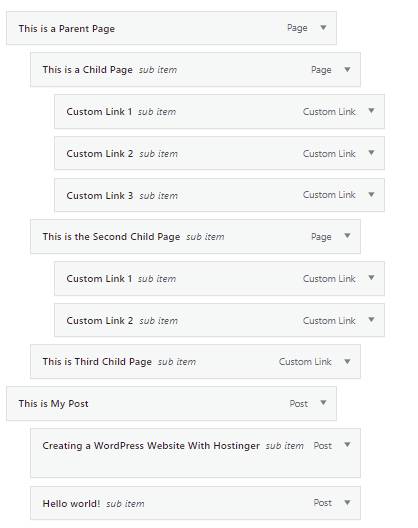Open first Custom Link 2 settings arrow
The width and height of the screenshot is (418, 528).
point(371,153)
